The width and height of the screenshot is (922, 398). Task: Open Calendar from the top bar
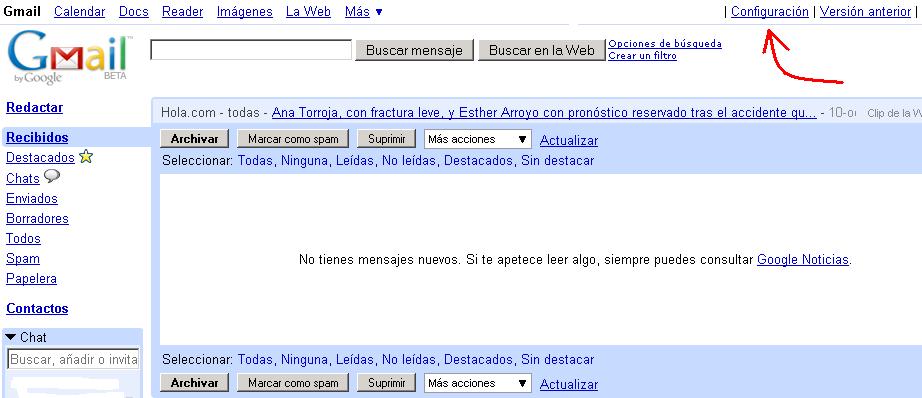coord(79,11)
